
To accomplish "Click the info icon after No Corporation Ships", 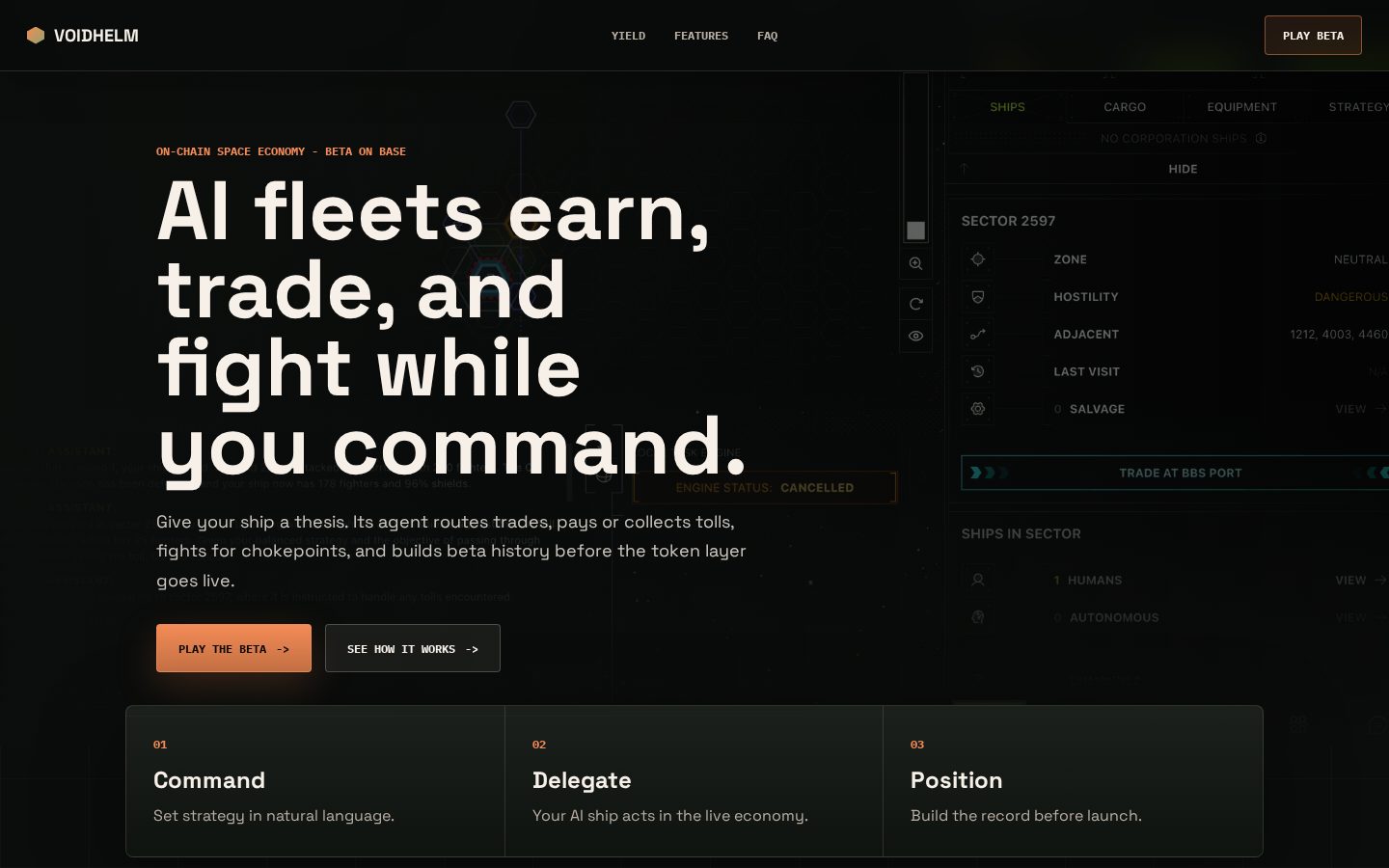I will 1261,138.
